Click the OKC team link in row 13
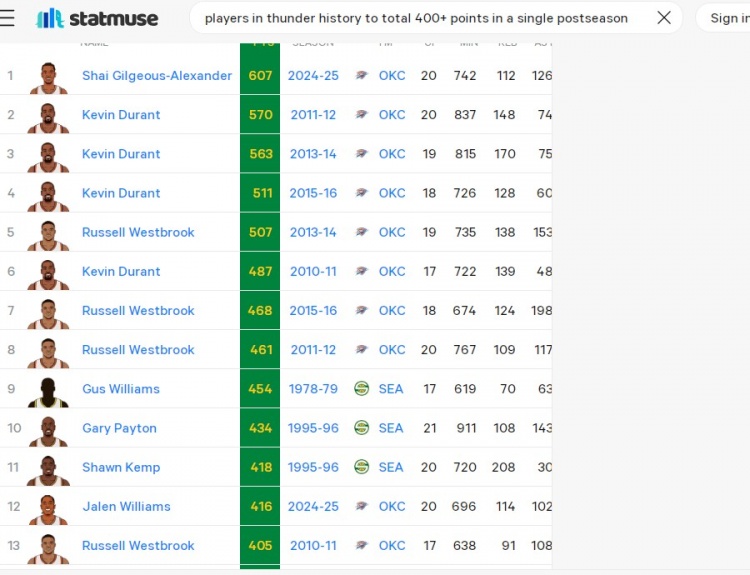The image size is (750, 575). point(392,545)
